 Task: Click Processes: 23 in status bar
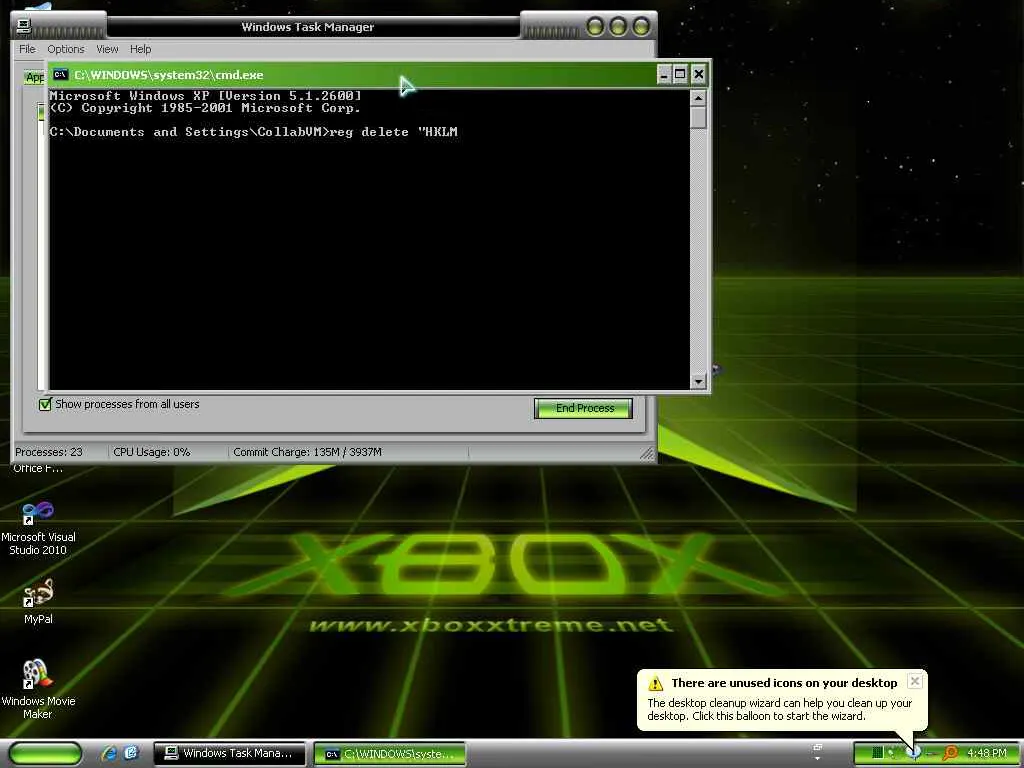click(x=49, y=452)
